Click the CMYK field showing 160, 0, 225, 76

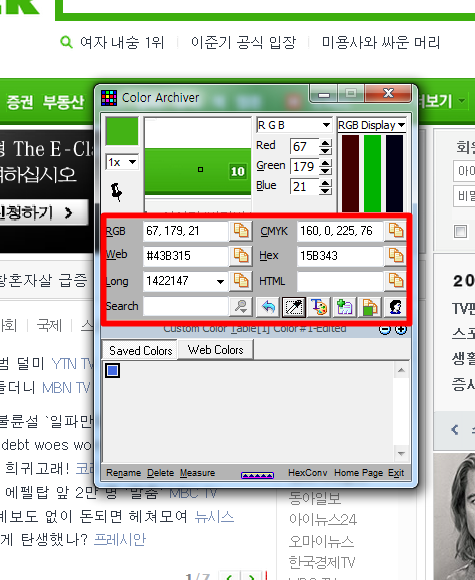click(x=340, y=231)
